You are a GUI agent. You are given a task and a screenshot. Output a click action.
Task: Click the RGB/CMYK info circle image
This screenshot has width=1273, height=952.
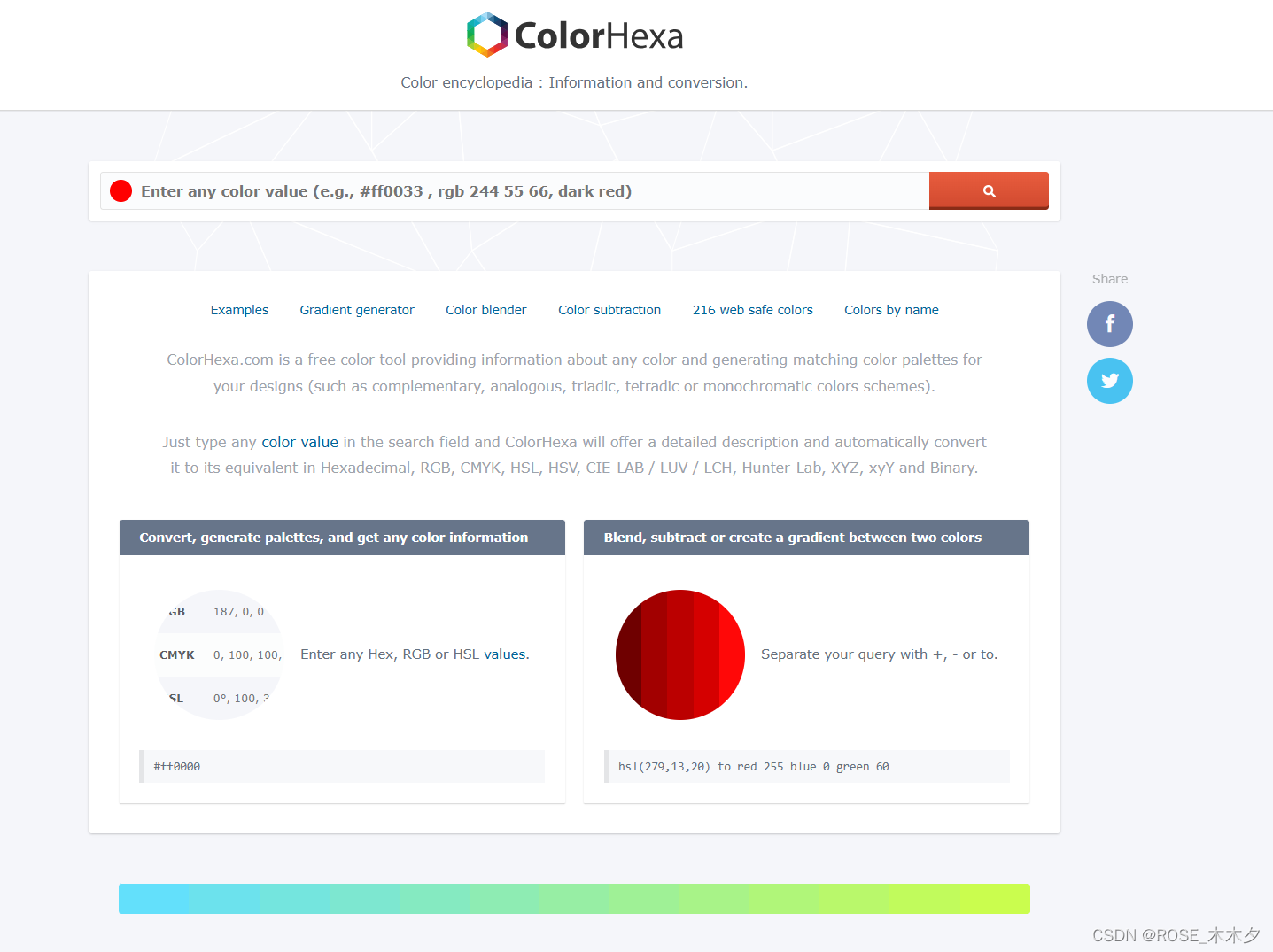tap(220, 654)
